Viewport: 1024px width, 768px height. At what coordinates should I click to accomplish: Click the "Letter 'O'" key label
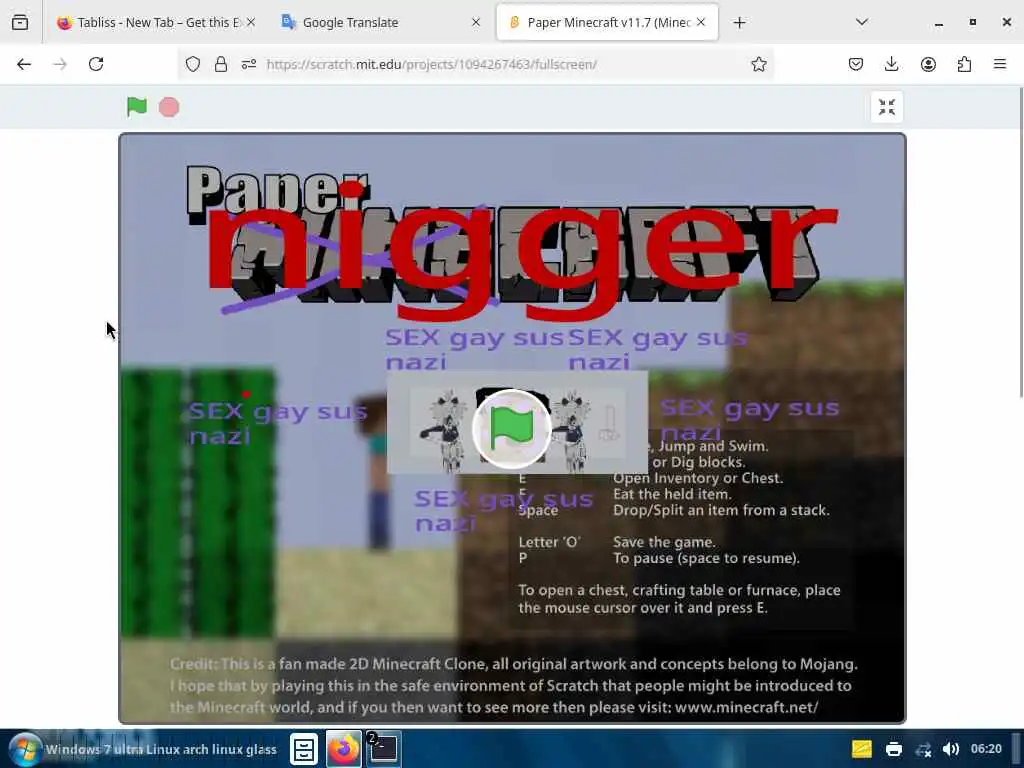click(549, 542)
